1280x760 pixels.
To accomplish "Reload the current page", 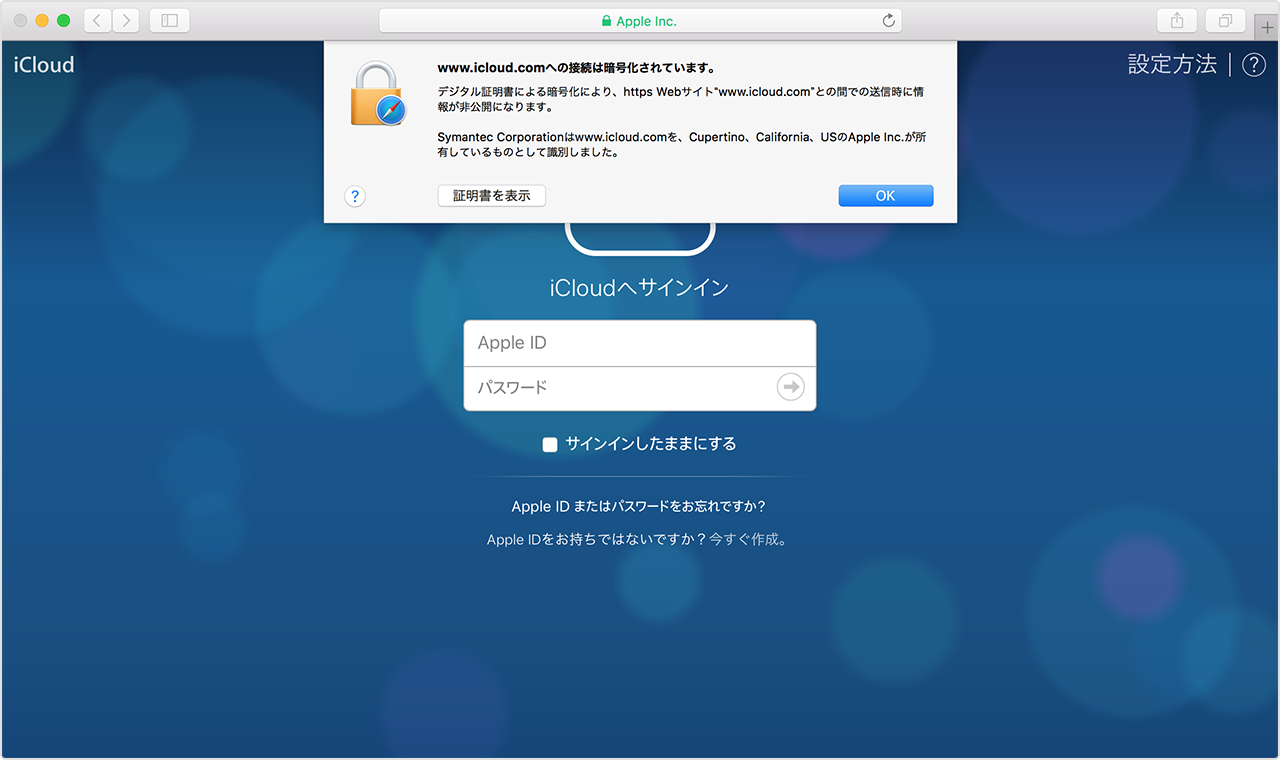I will point(888,20).
